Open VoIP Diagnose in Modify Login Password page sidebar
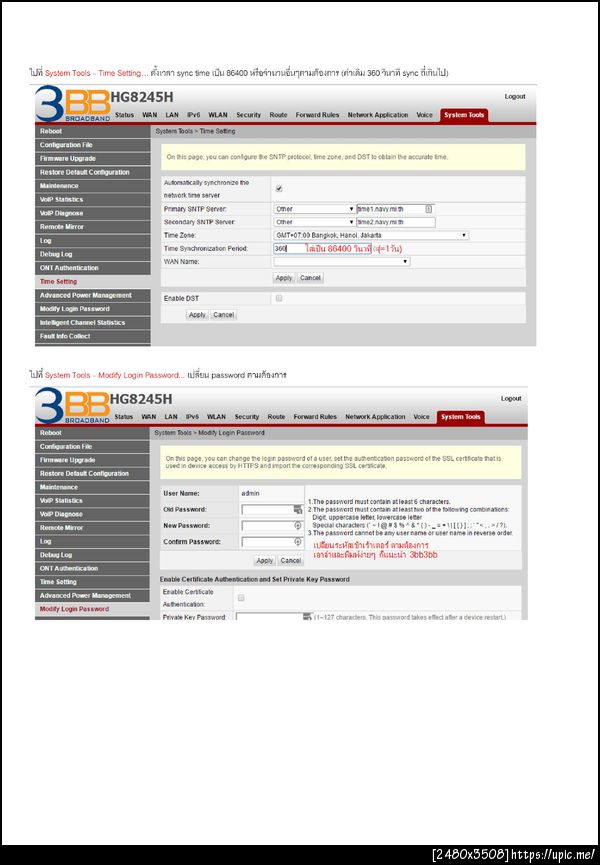600x865 pixels. click(x=92, y=514)
